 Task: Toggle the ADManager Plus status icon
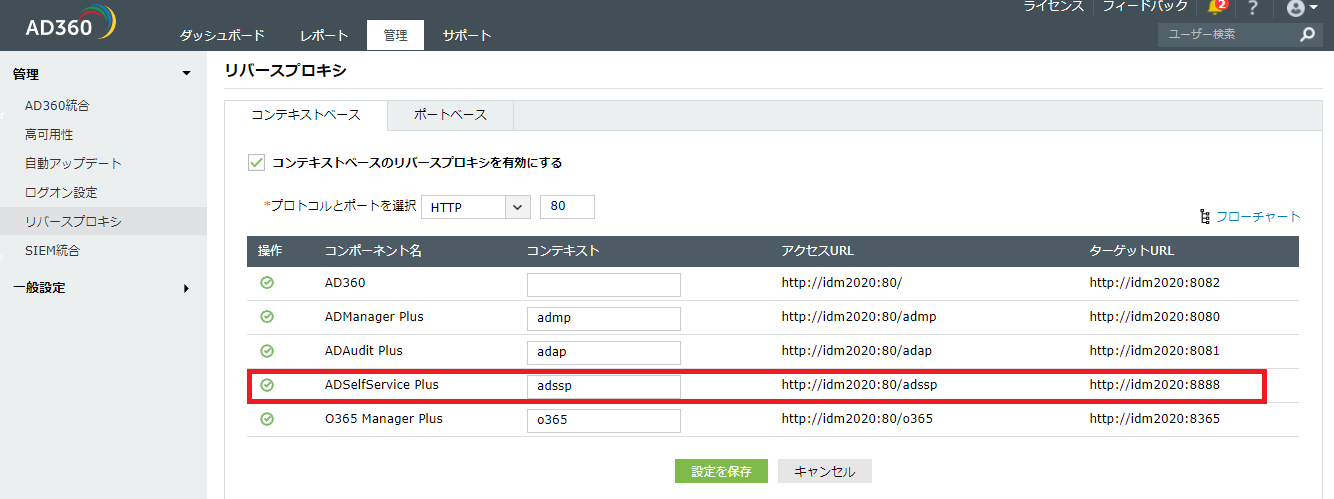coord(267,317)
